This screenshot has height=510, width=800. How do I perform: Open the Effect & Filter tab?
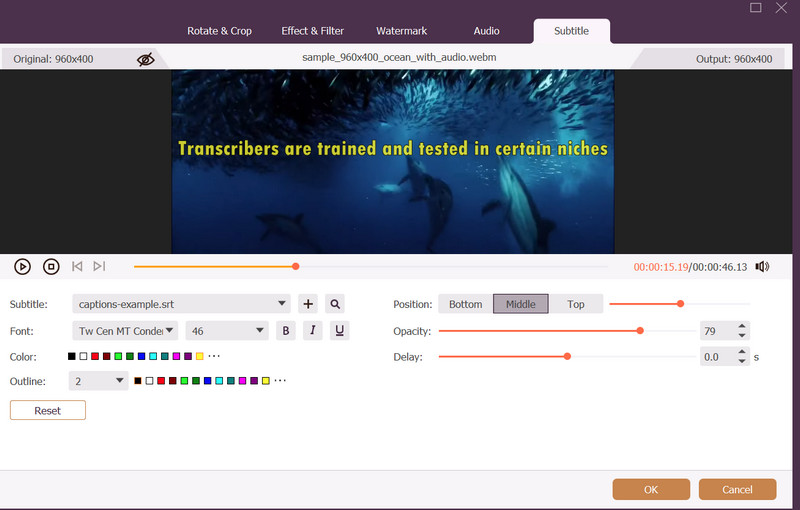(x=312, y=31)
